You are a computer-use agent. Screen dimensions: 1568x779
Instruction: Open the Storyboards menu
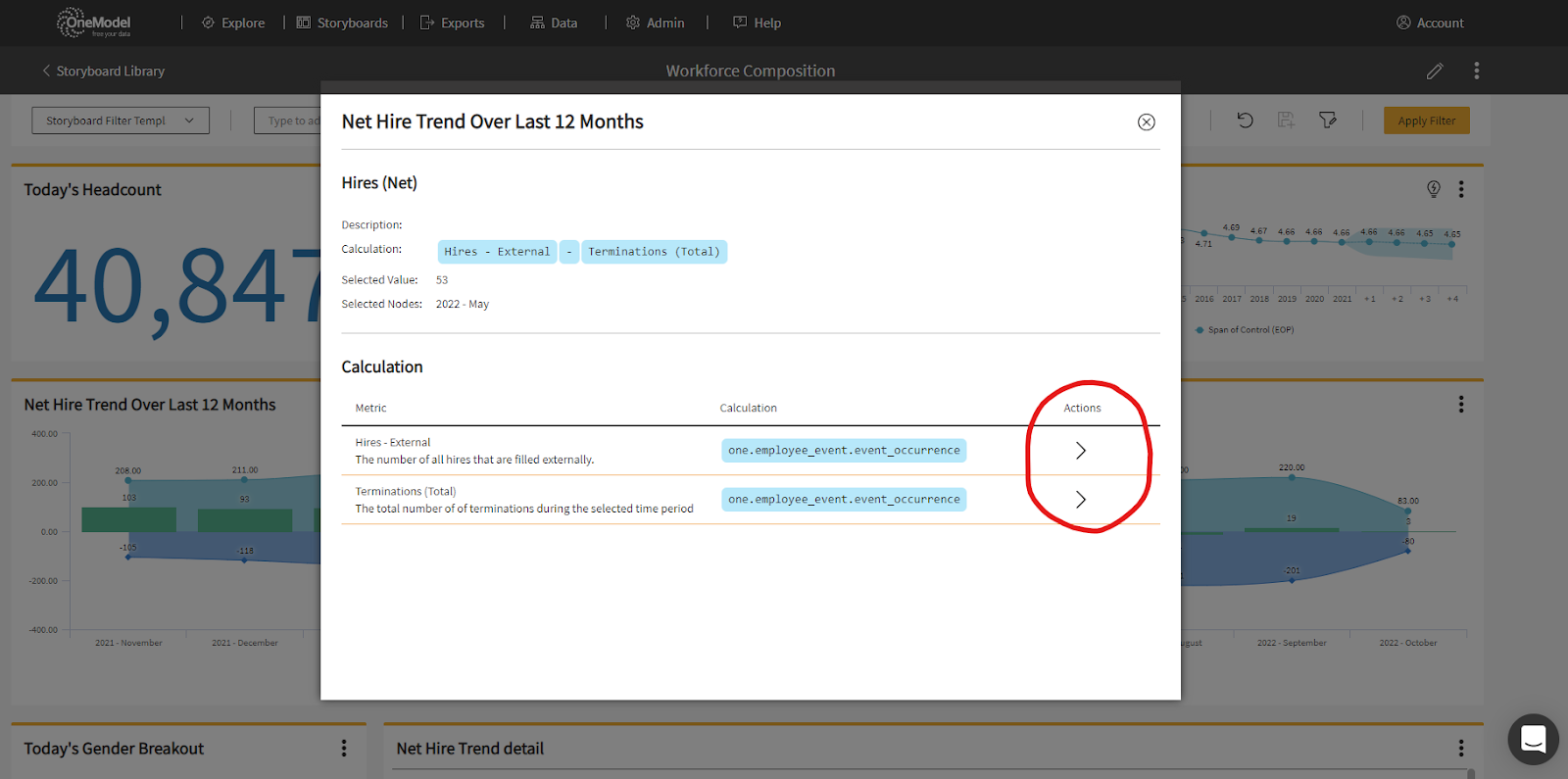(x=342, y=23)
